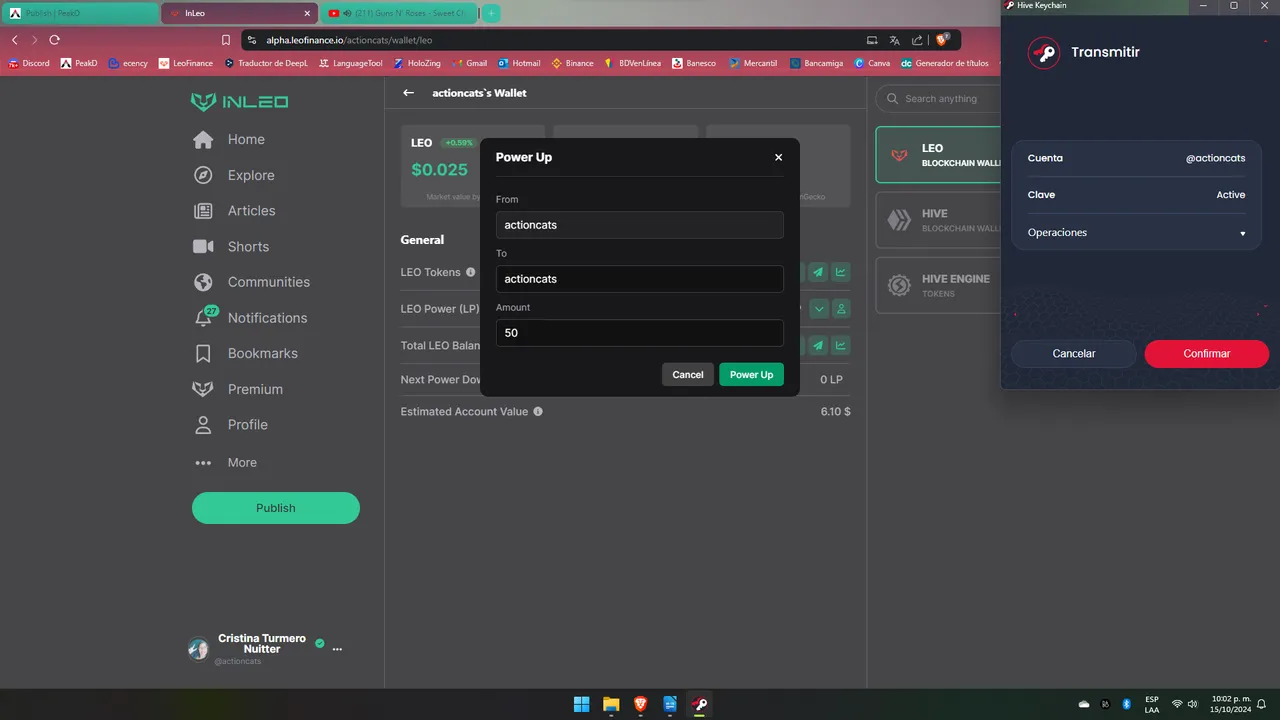Viewport: 1280px width, 720px height.
Task: Click the Brave icon in the taskbar
Action: 641,704
